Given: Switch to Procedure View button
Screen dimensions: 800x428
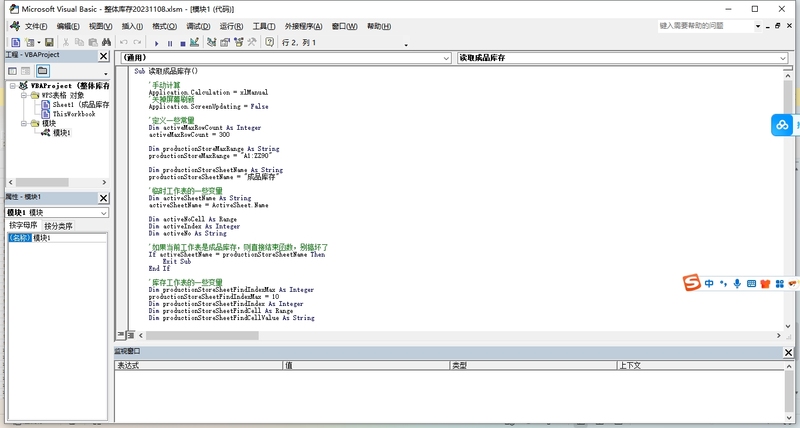Looking at the screenshot, I should (121, 335).
